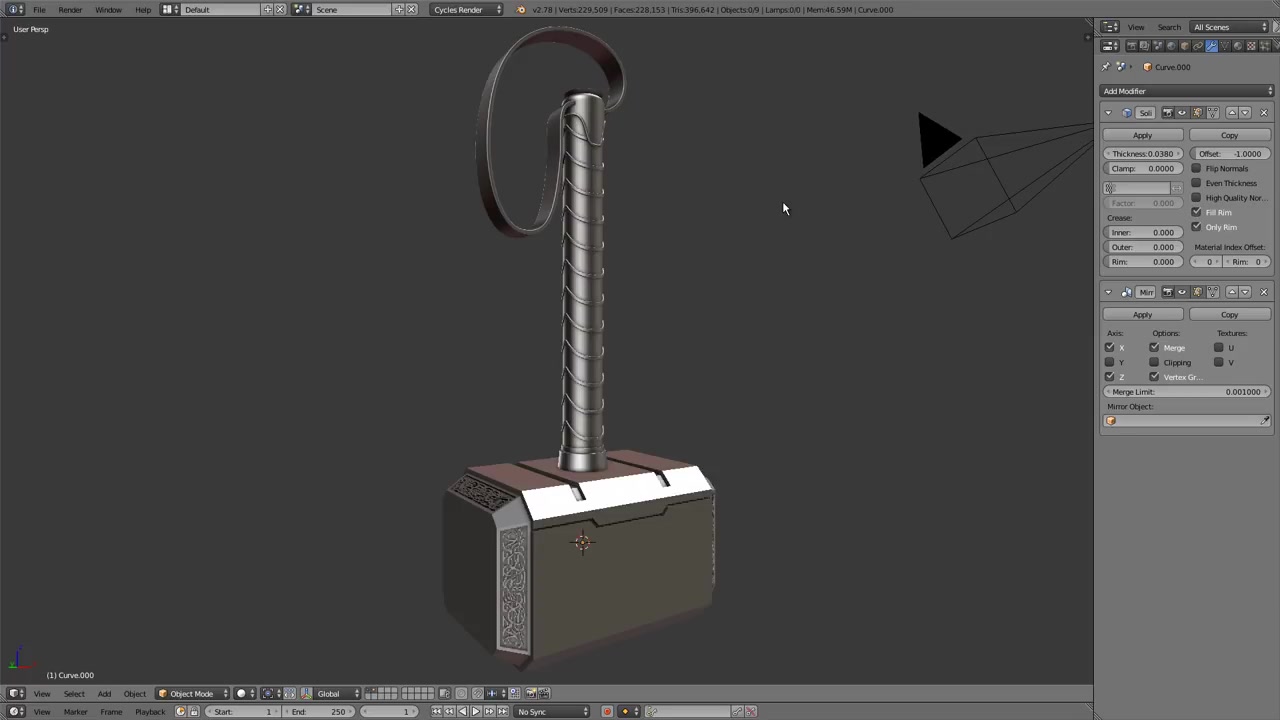This screenshot has width=1280, height=720.
Task: Open the All Scenes outliner filter dropdown
Action: pos(1229,27)
